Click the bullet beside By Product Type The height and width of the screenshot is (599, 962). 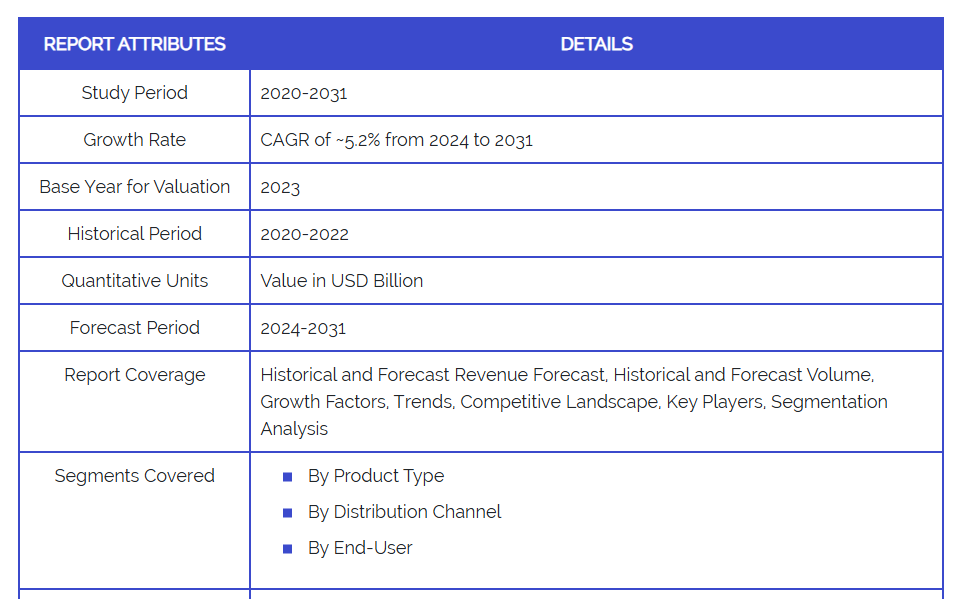click(288, 477)
